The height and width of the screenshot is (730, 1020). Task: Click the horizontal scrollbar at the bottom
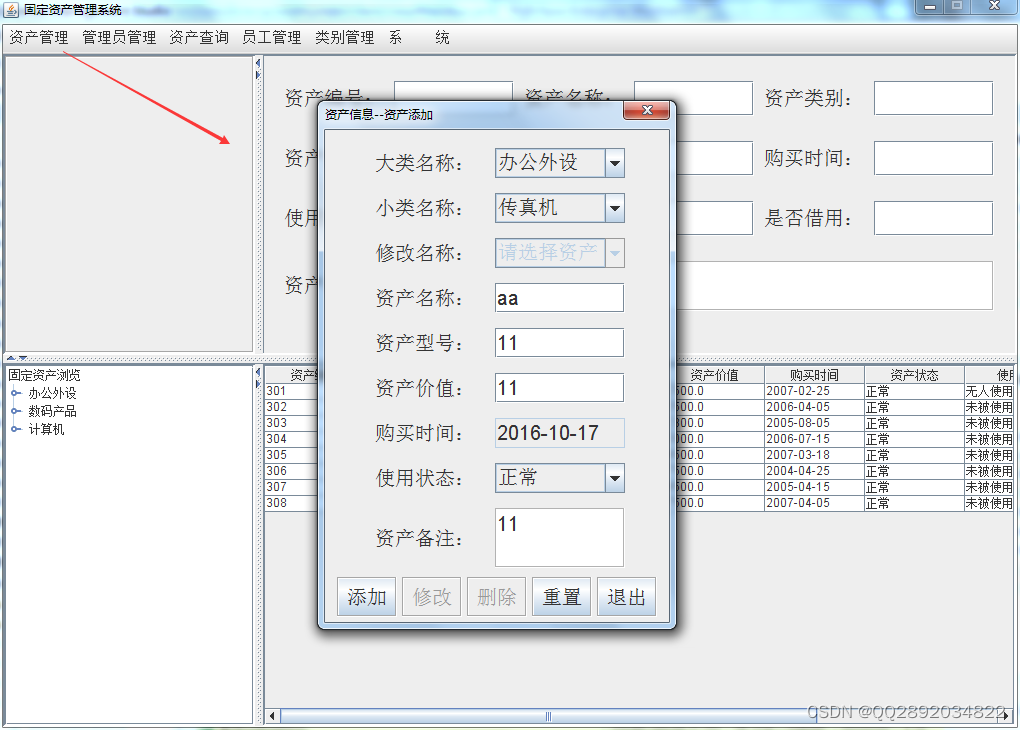pos(545,716)
